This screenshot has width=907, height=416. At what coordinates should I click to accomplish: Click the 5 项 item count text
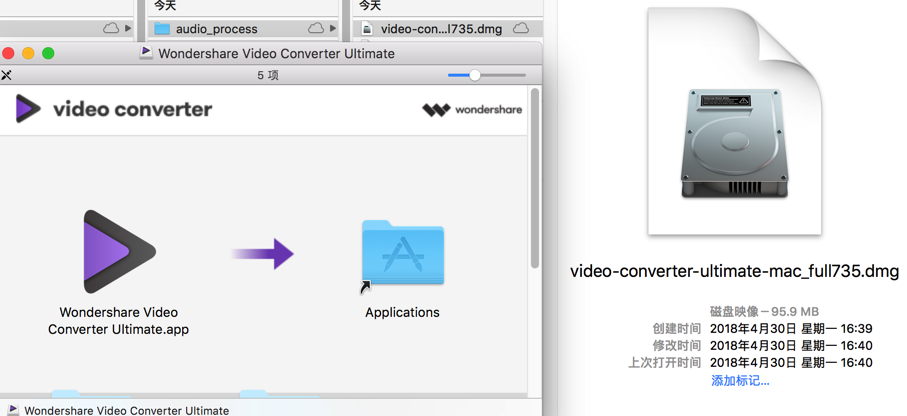tap(268, 75)
